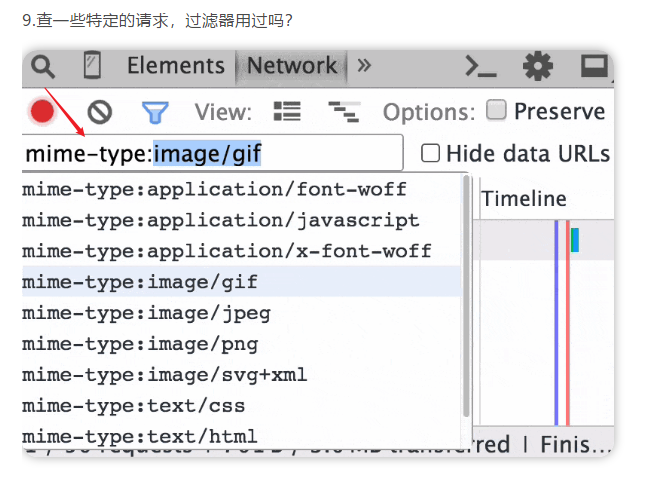Click the magnifier inspect icon
665x479 pixels.
coord(43,67)
